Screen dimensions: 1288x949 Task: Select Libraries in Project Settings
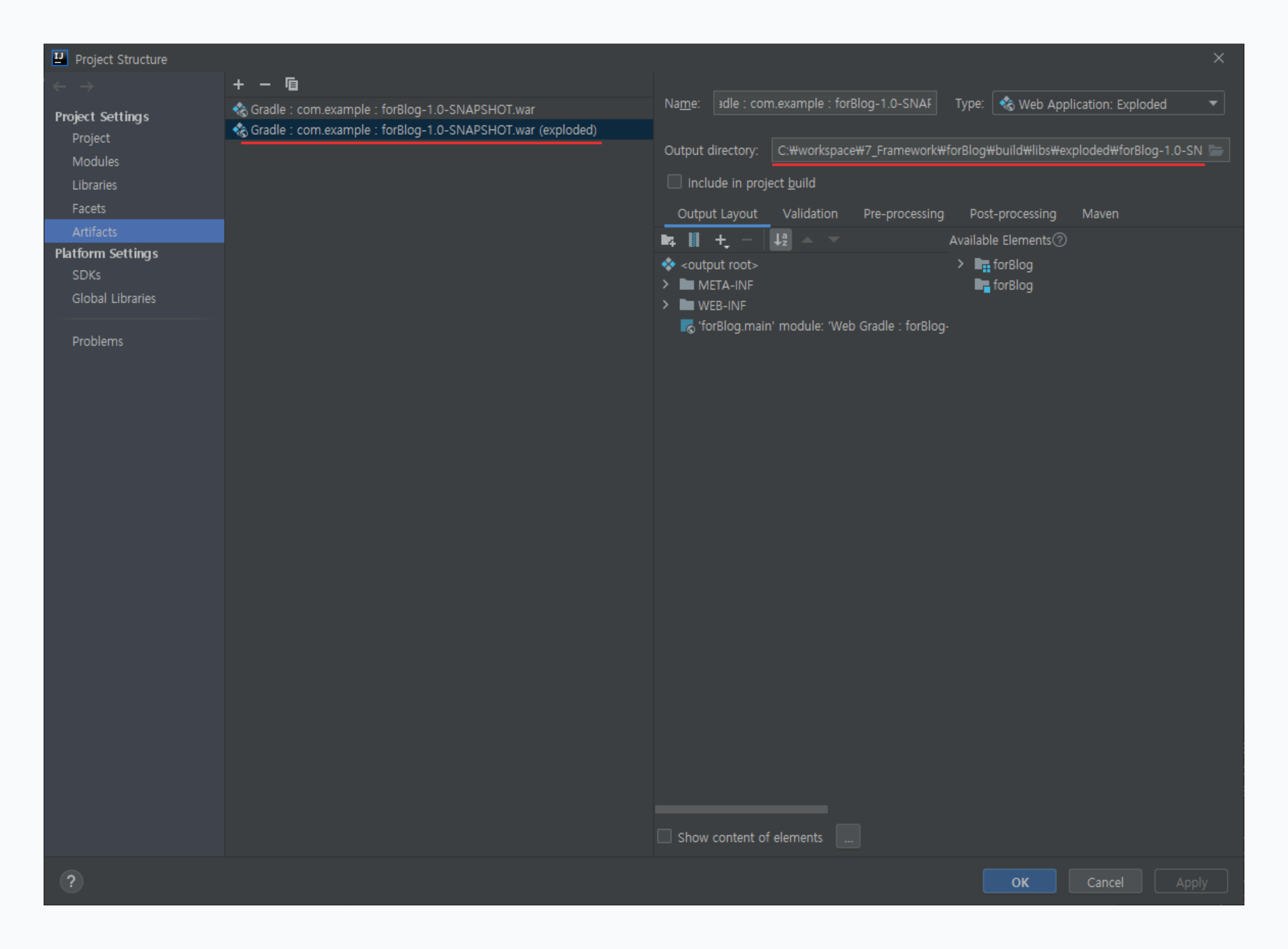pos(95,185)
